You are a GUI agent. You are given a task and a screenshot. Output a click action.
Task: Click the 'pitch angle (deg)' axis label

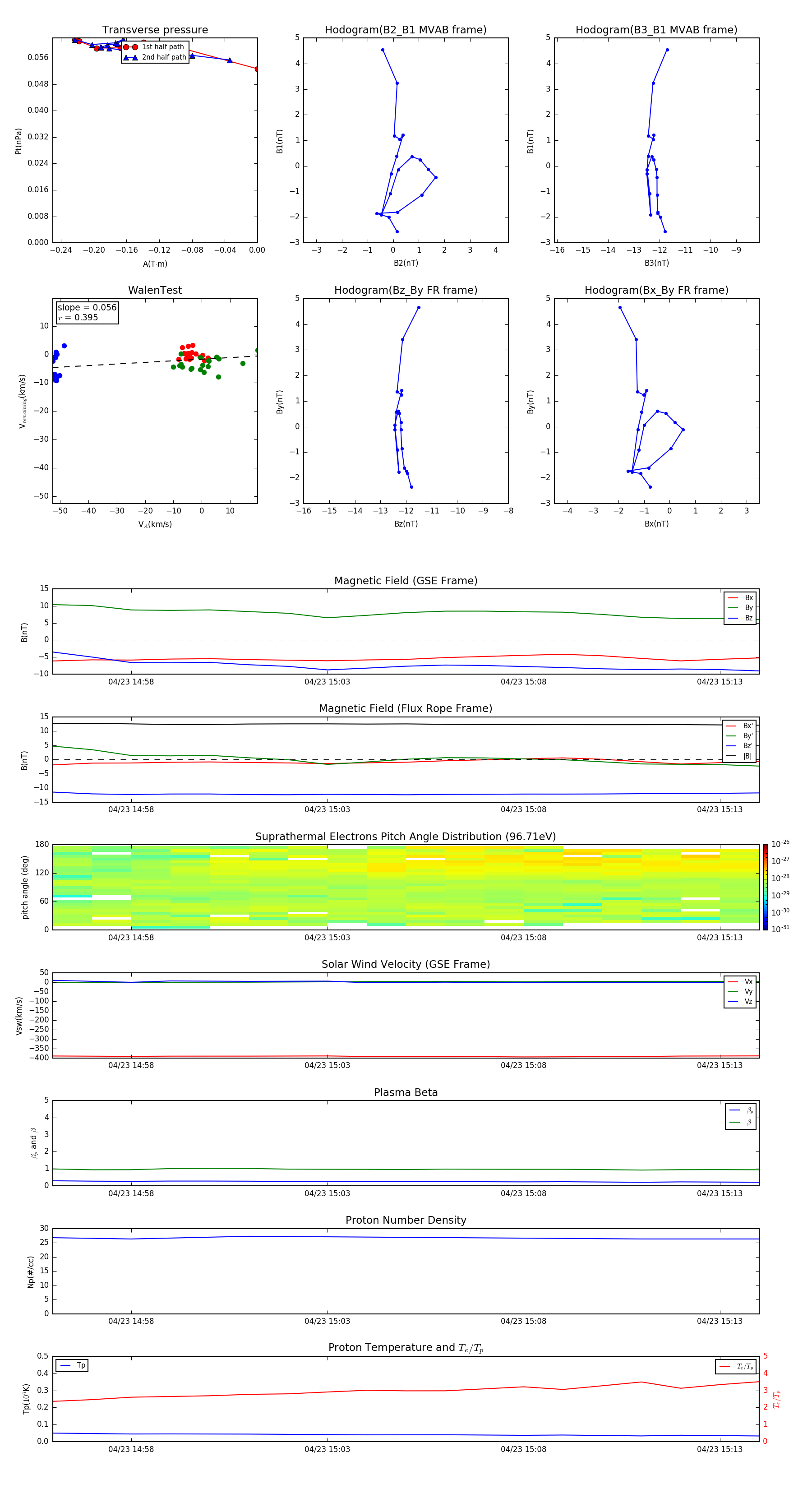point(25,887)
